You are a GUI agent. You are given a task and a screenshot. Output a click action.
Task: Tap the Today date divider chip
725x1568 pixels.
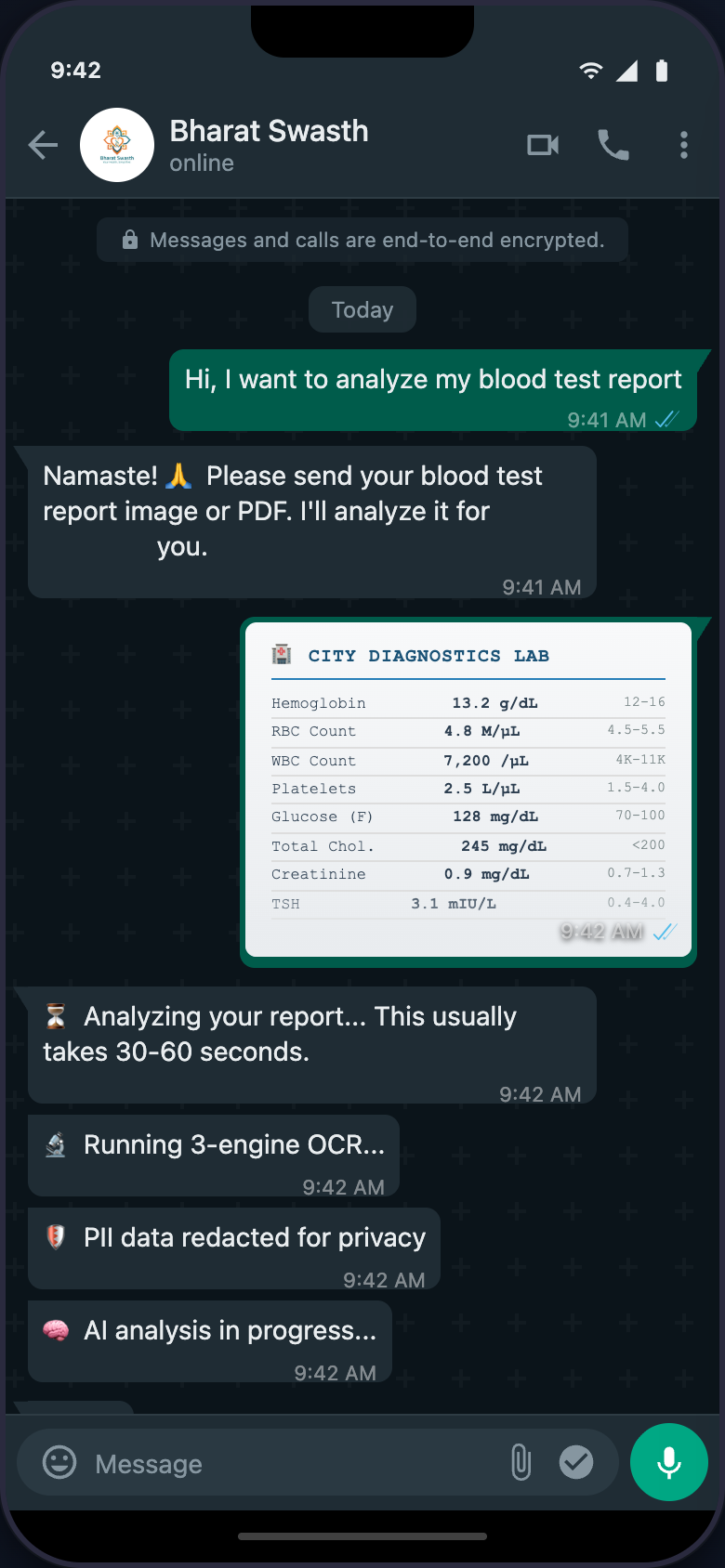(362, 309)
